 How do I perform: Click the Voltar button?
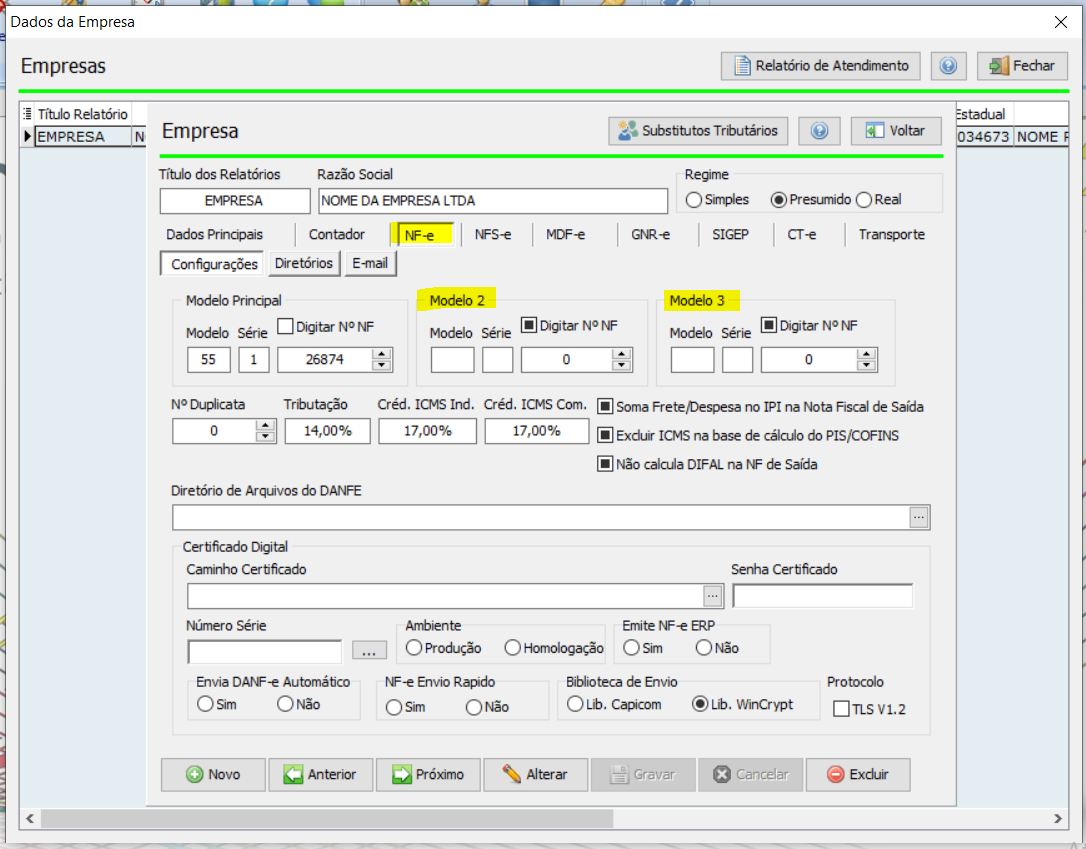[x=895, y=131]
